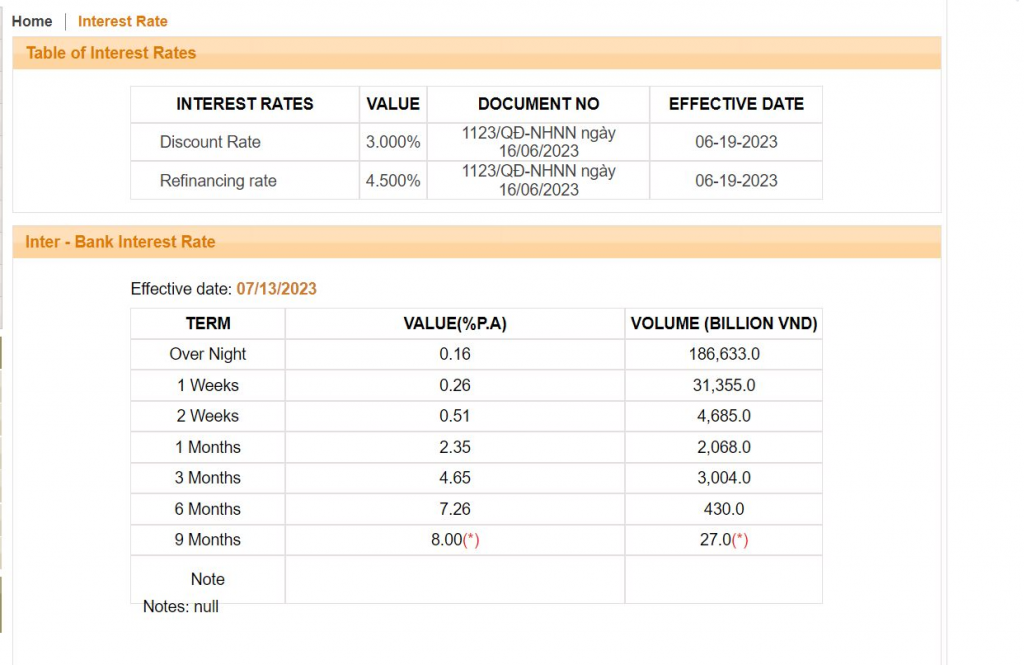This screenshot has height=665, width=1024.
Task: Click the Discount Rate row label
Action: point(210,142)
